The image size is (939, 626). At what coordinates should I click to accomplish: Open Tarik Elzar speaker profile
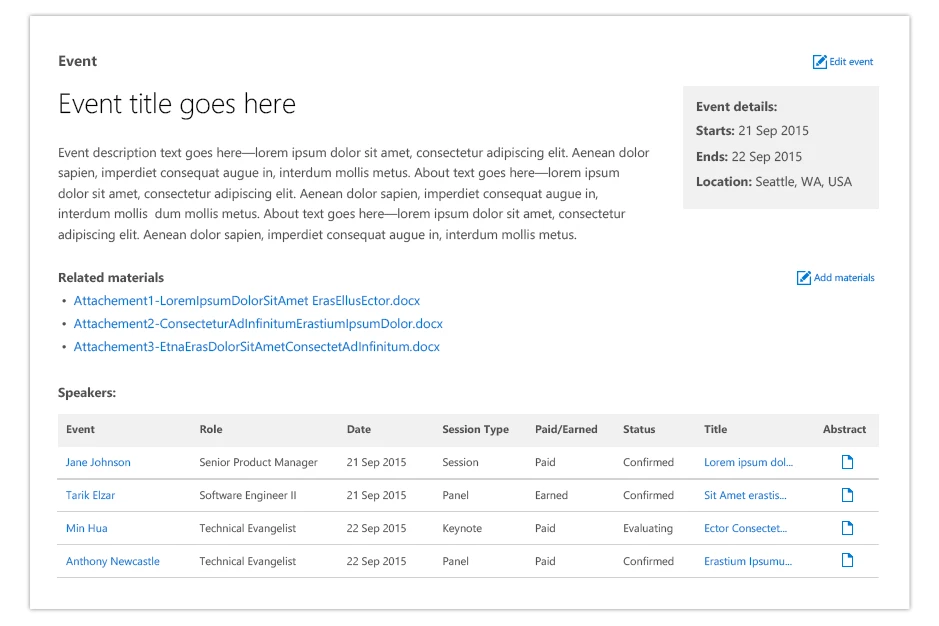[91, 496]
